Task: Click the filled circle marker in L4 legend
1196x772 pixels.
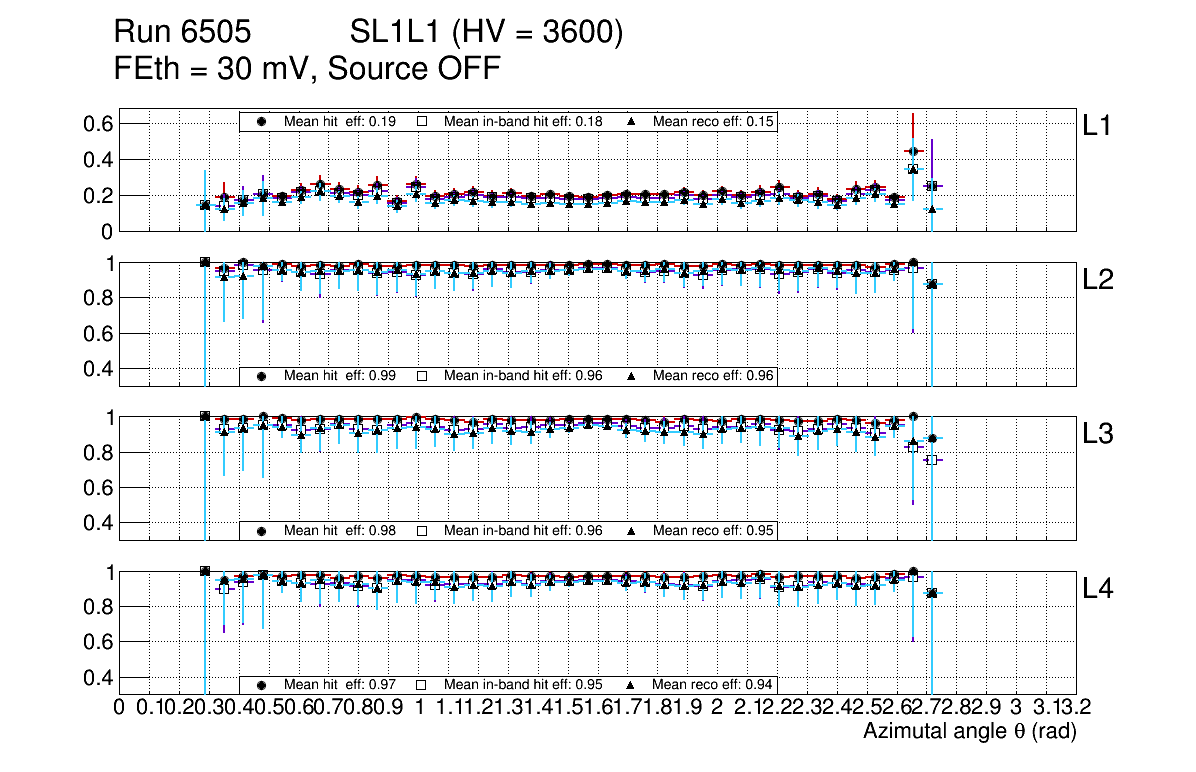Action: tap(262, 685)
